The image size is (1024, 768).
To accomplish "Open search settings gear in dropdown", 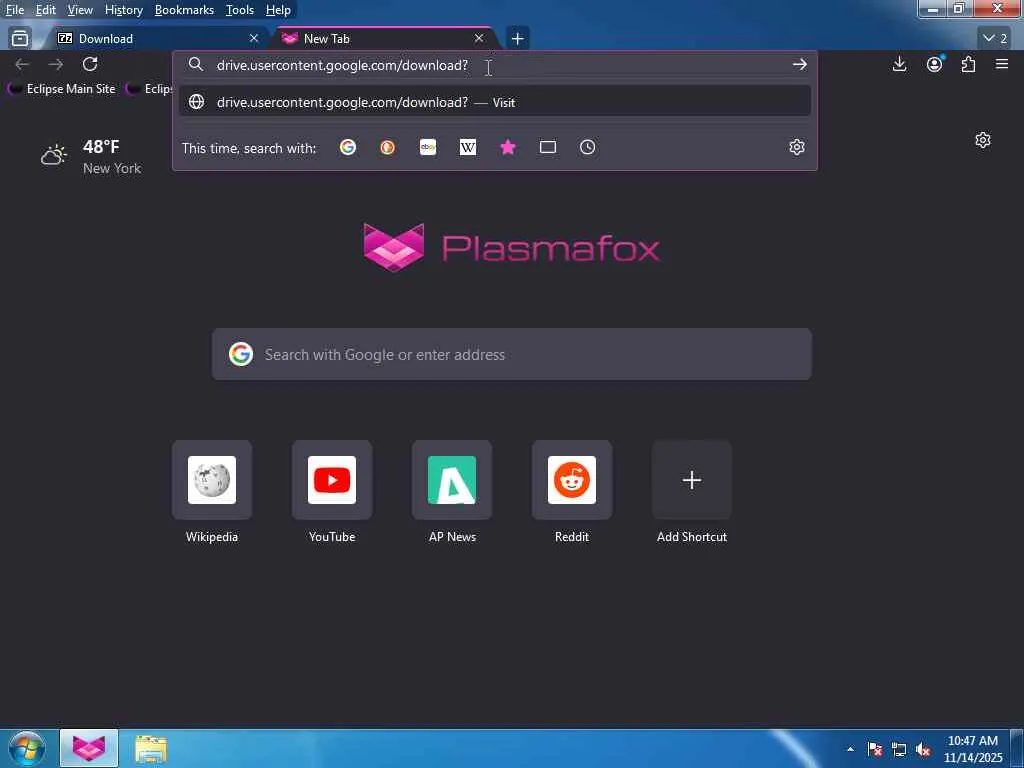I will point(797,147).
